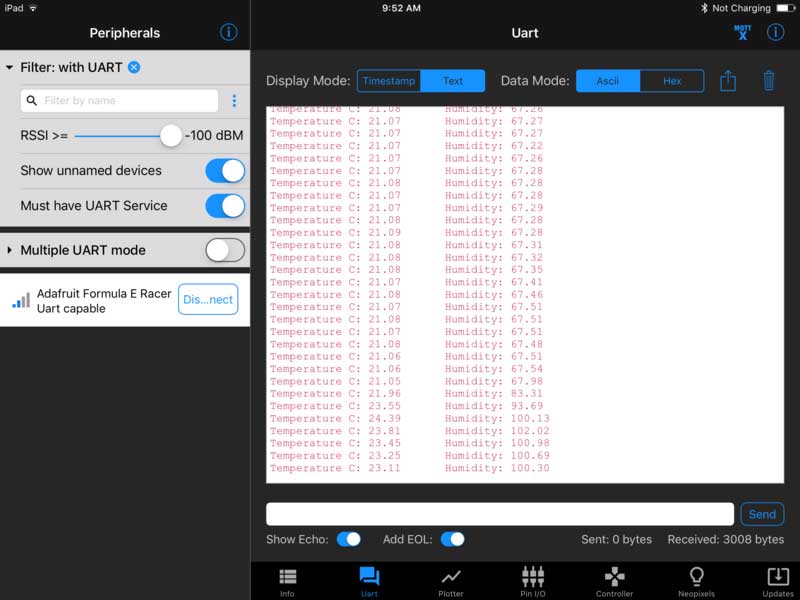Image resolution: width=800 pixels, height=600 pixels.
Task: Disconnect the Adafruit Formula E Racer
Action: pyautogui.click(x=208, y=299)
